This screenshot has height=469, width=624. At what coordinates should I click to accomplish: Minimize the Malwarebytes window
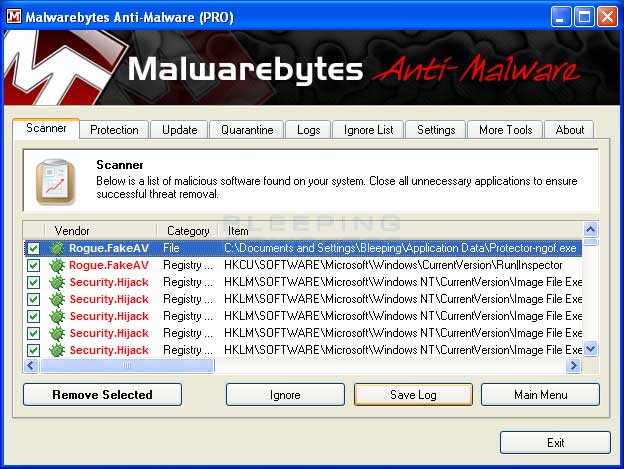[560, 17]
